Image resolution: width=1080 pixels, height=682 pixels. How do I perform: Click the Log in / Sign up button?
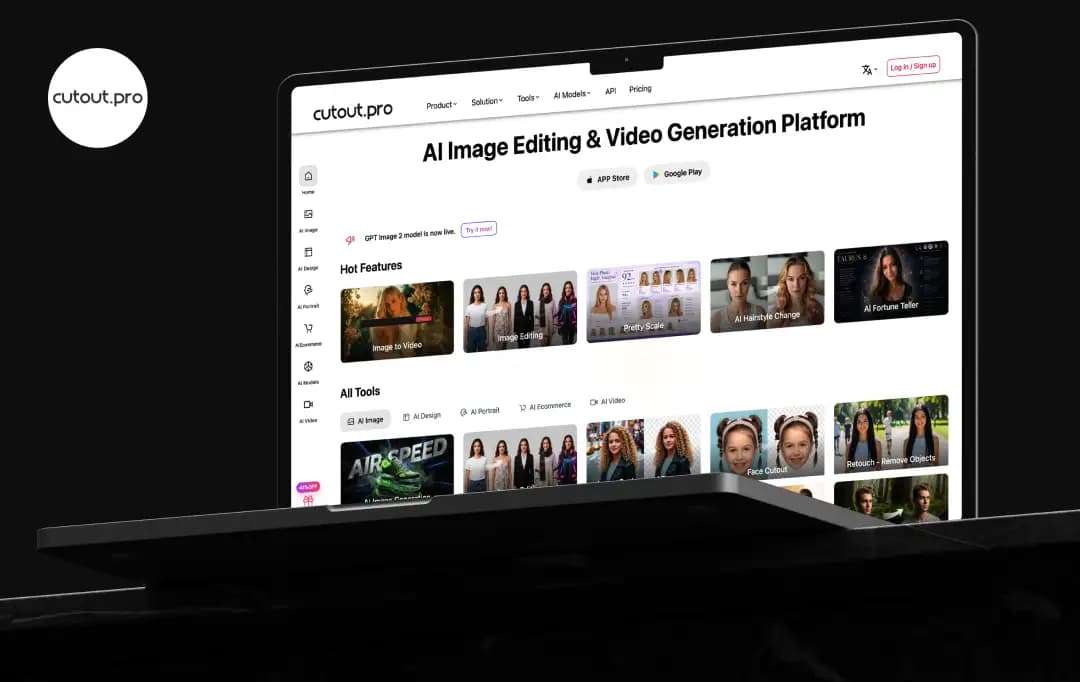click(x=913, y=66)
